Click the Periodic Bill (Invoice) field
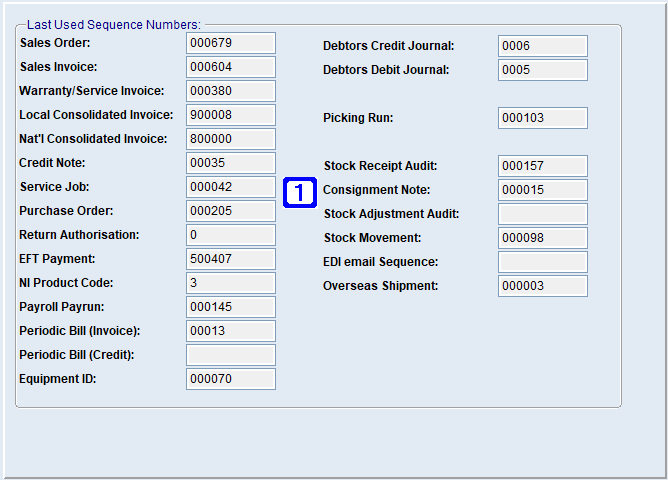The image size is (668, 480). (231, 331)
